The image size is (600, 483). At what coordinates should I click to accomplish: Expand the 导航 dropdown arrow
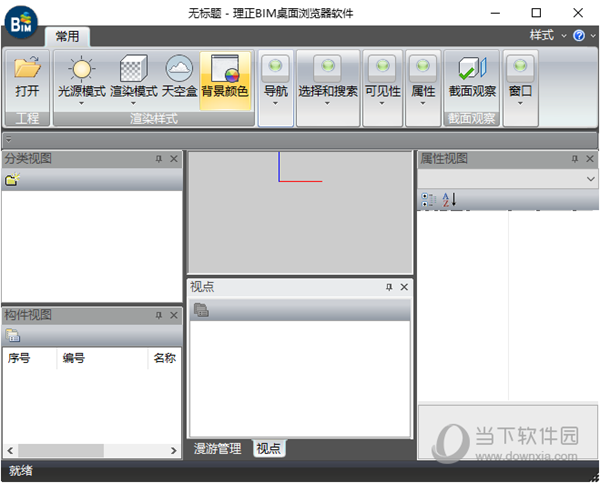[x=276, y=103]
